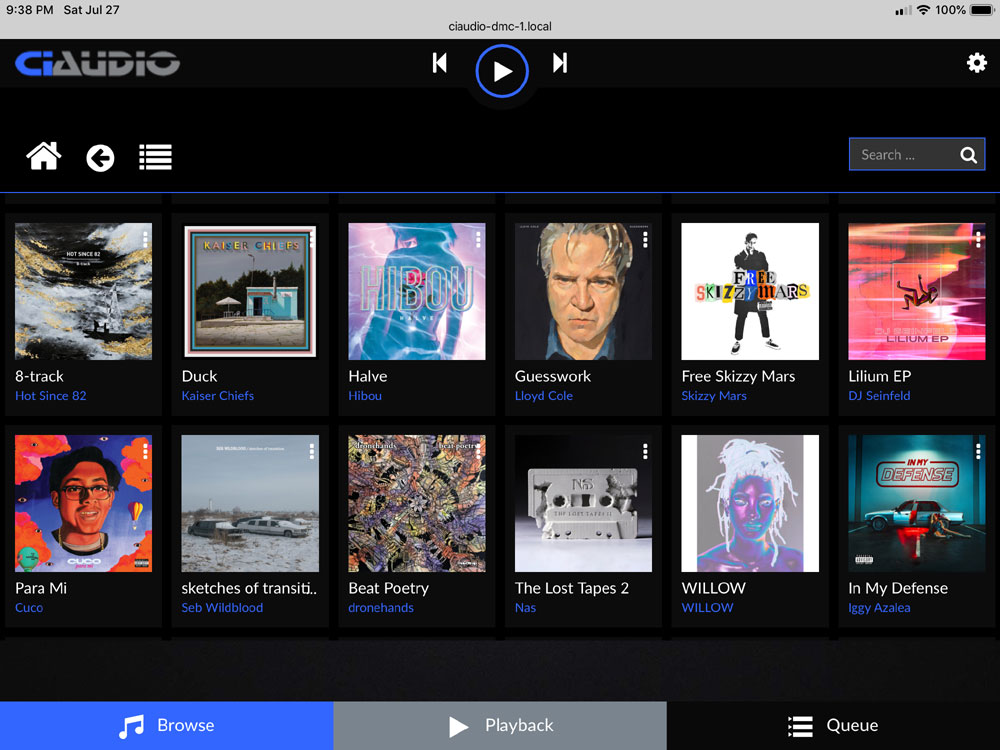Open artist link Lloyd Cole

544,396
